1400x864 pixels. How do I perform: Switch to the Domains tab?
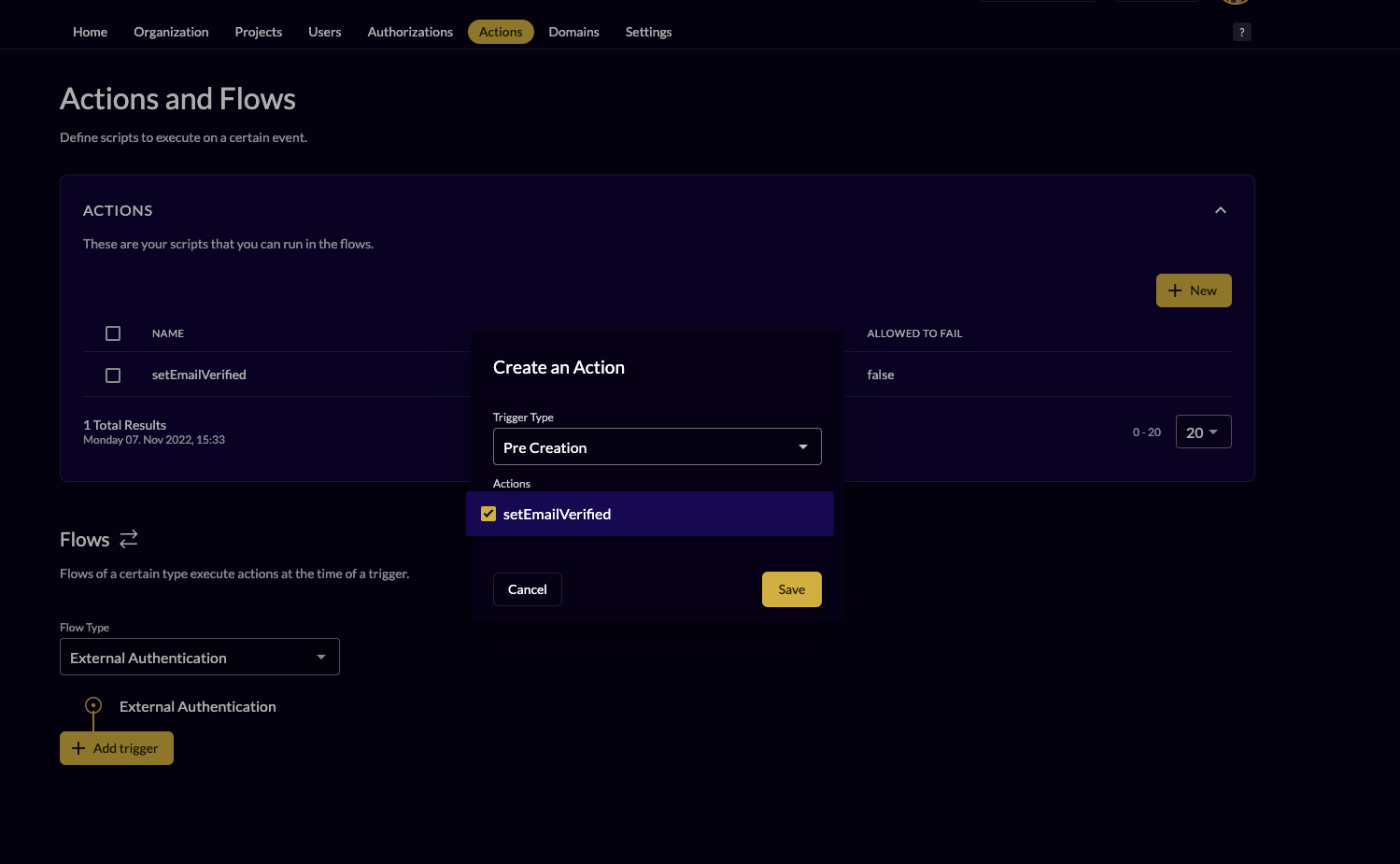pos(573,32)
